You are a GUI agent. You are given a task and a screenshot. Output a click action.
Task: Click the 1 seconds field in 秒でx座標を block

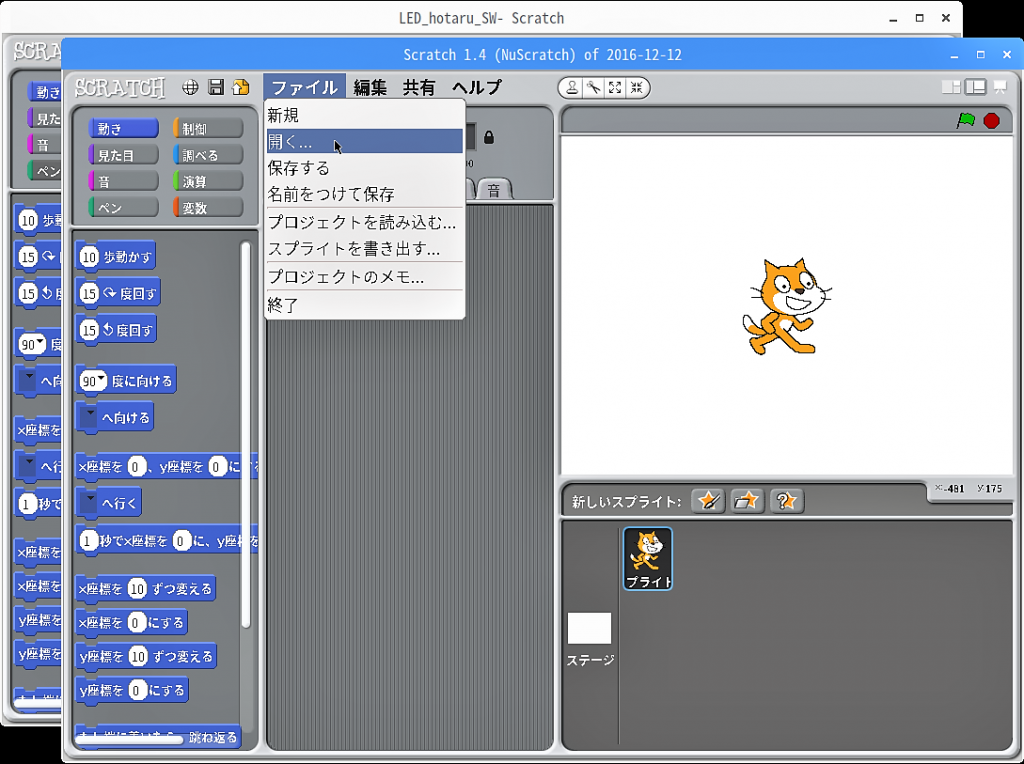(88, 541)
